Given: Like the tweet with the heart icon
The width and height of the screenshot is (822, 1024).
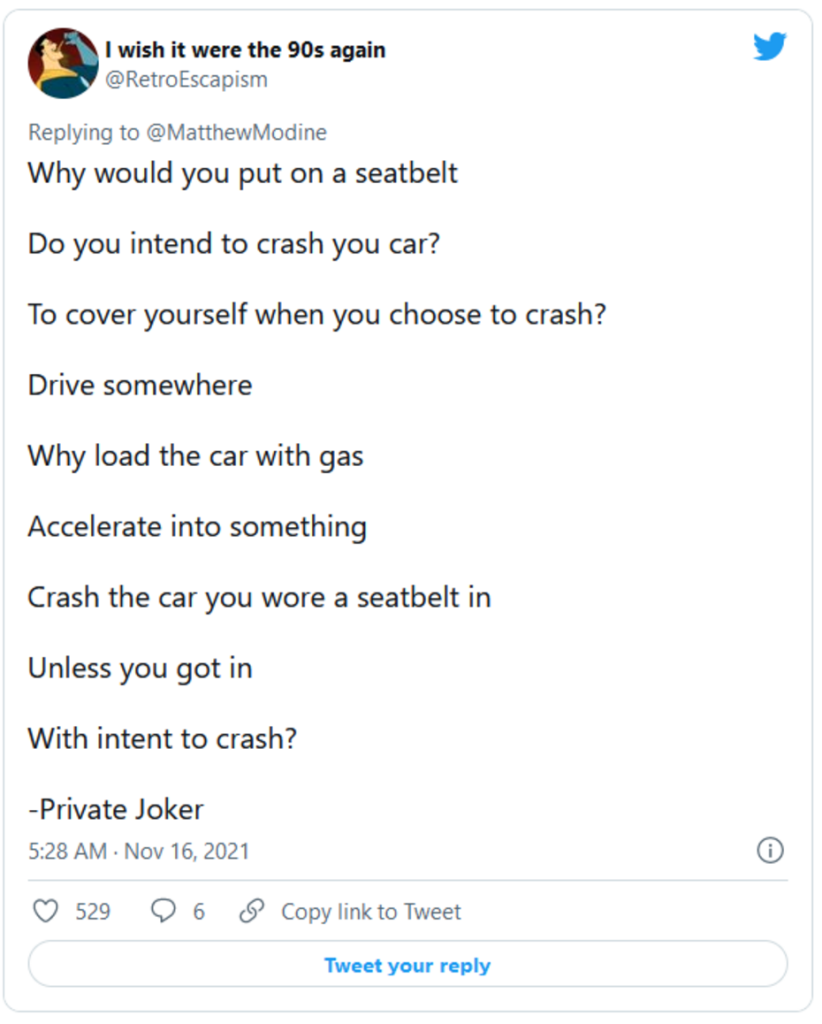Looking at the screenshot, I should (x=45, y=911).
